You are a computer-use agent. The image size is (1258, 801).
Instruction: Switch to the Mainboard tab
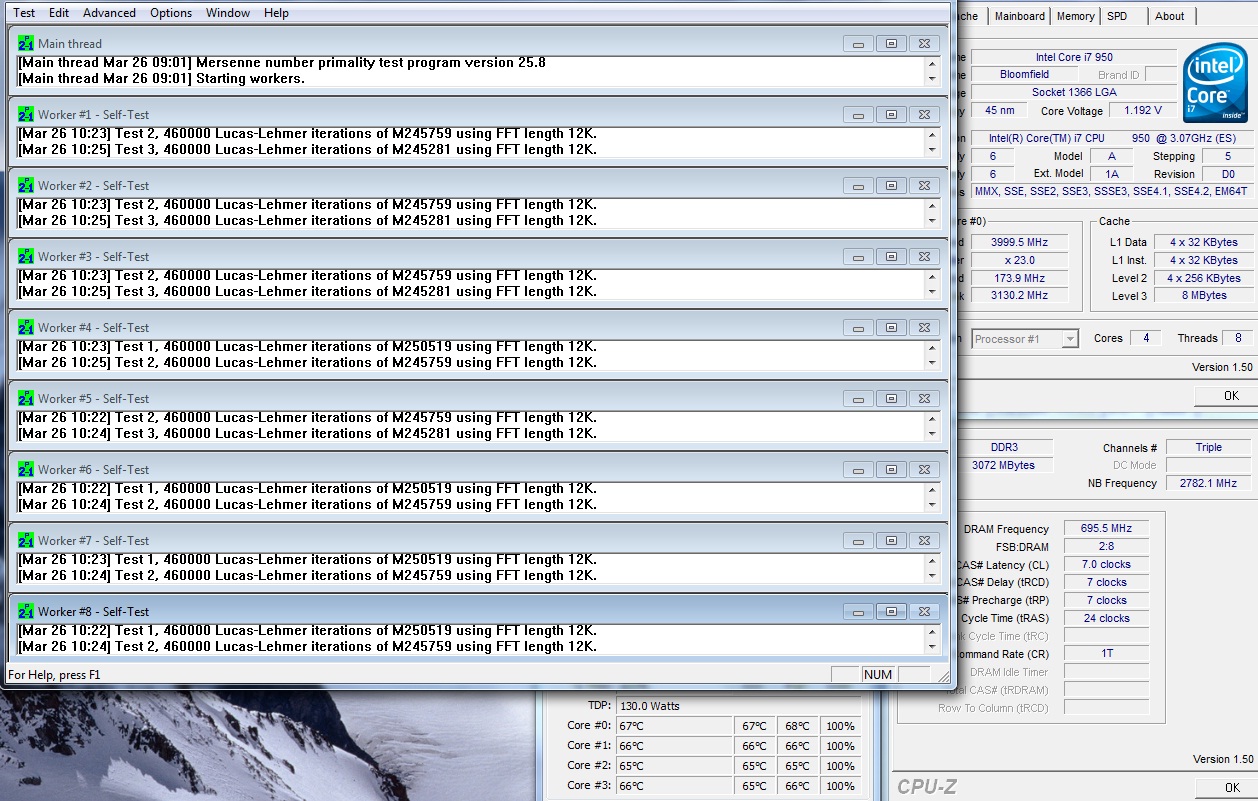pos(1019,16)
